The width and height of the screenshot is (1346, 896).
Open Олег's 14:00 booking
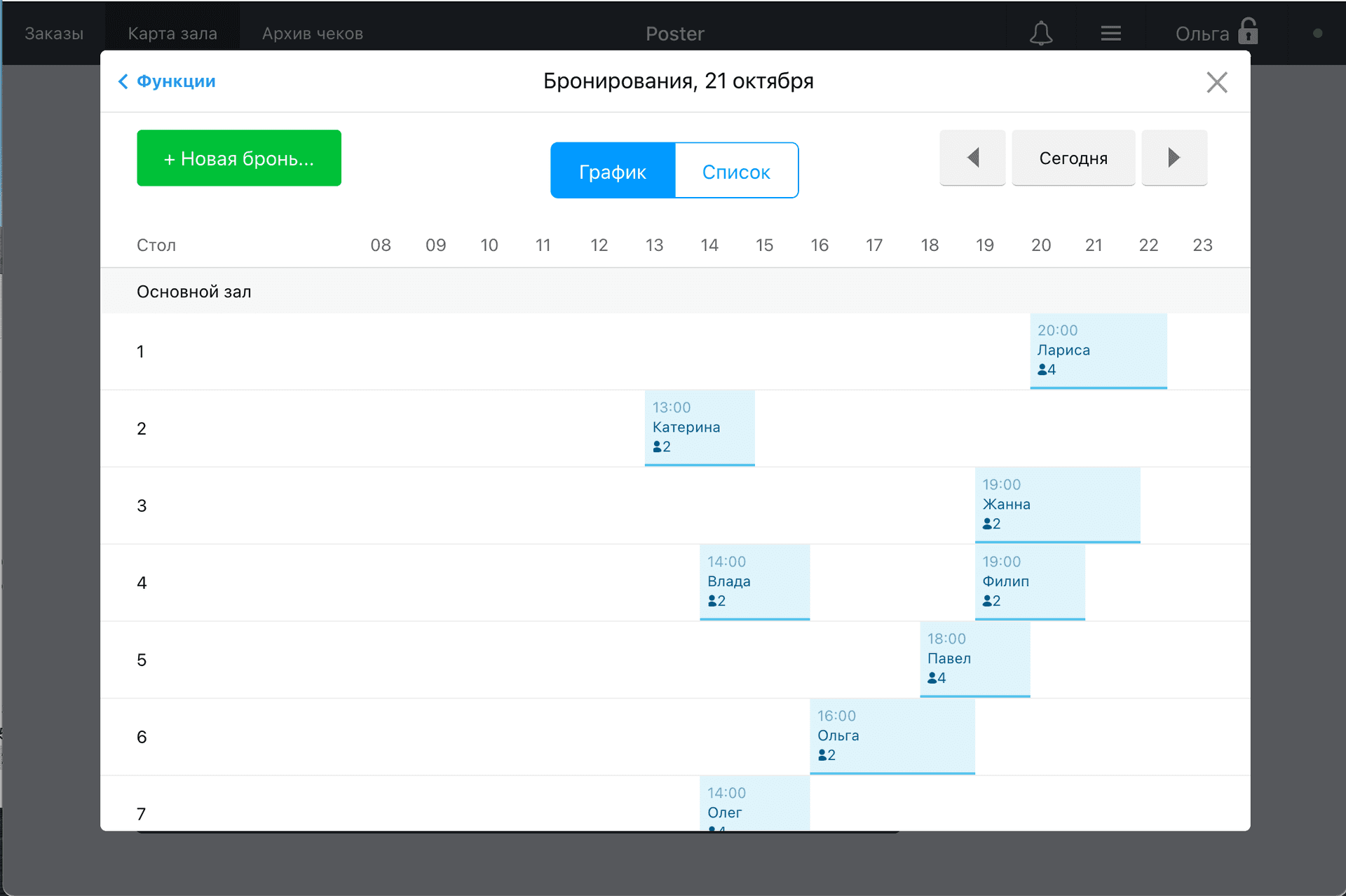click(754, 803)
